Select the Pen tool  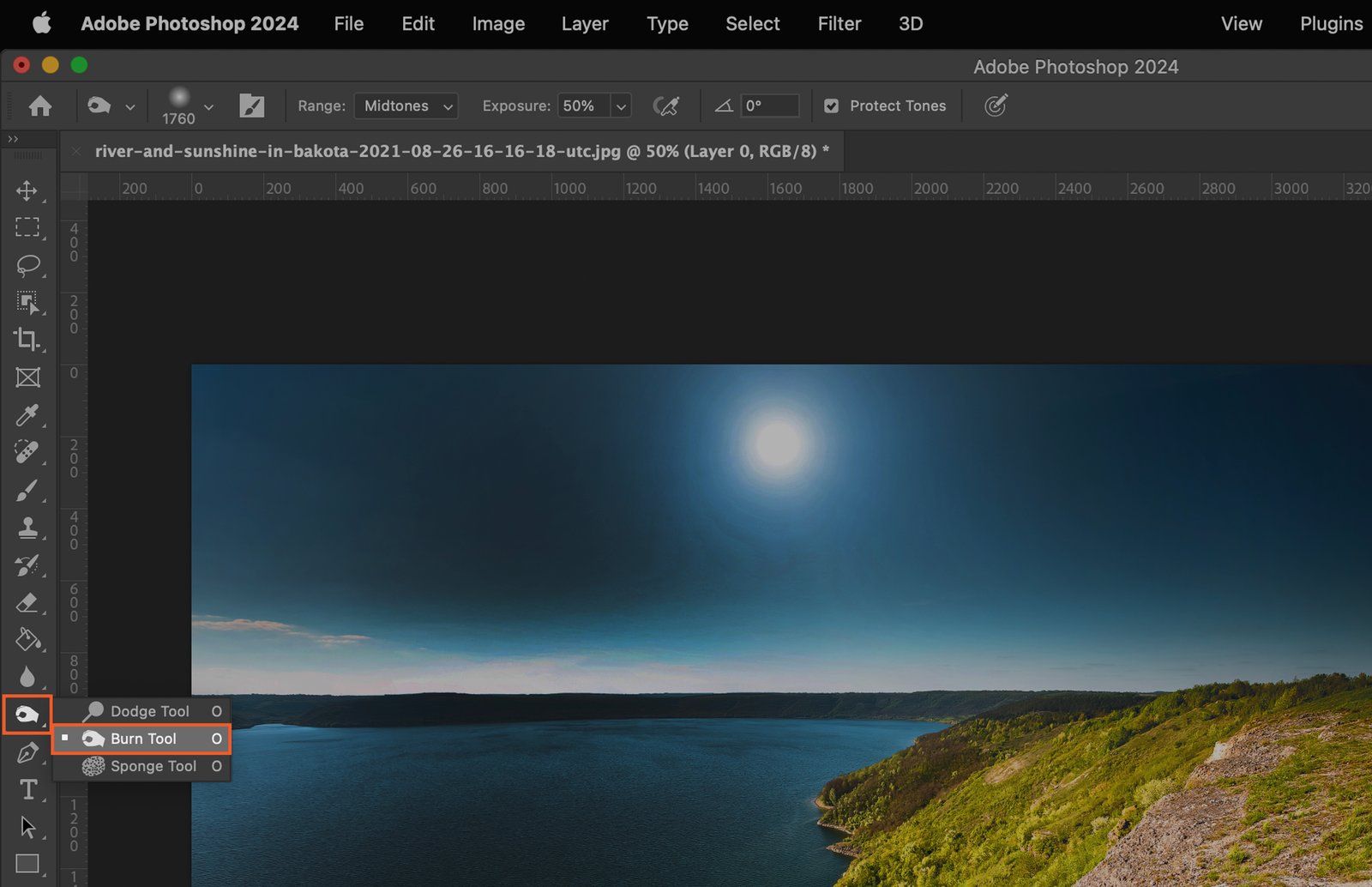(27, 753)
